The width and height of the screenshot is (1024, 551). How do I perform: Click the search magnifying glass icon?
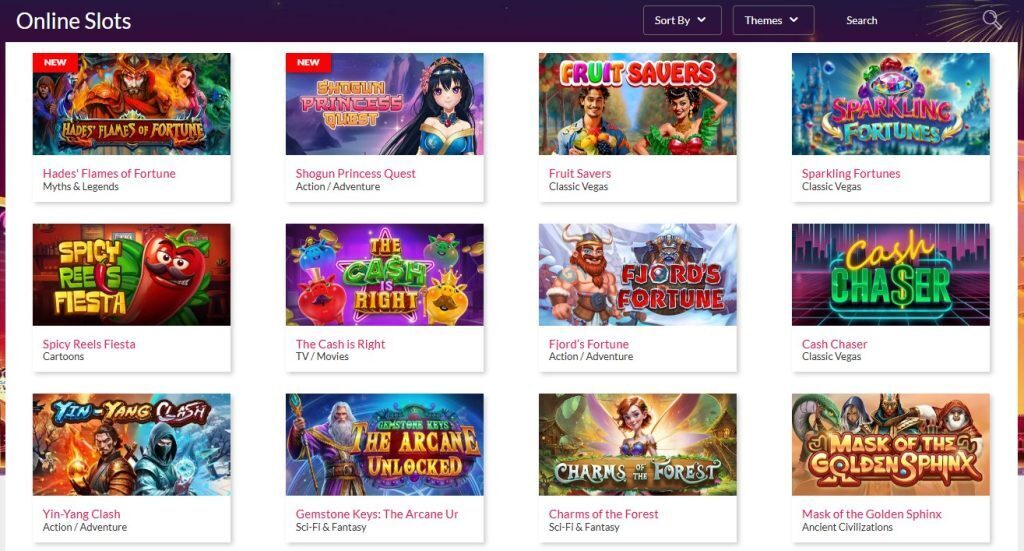[992, 20]
